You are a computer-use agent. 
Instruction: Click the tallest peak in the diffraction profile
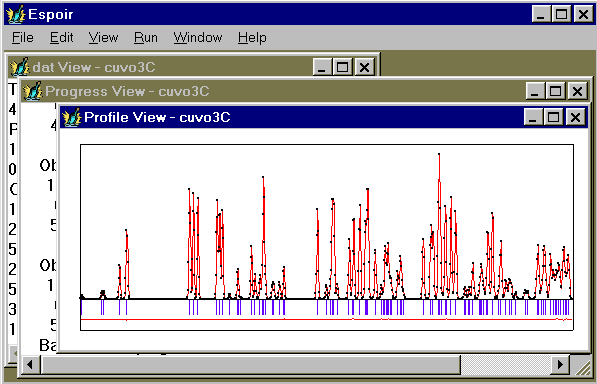click(x=439, y=154)
